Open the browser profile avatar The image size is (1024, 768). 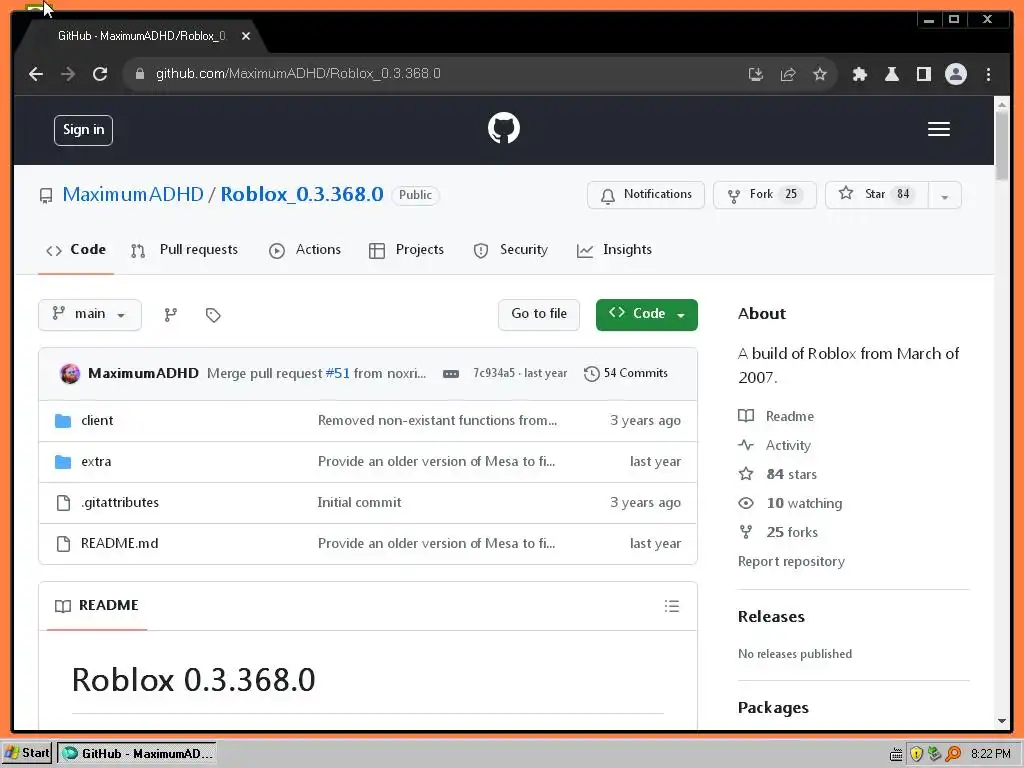[955, 74]
